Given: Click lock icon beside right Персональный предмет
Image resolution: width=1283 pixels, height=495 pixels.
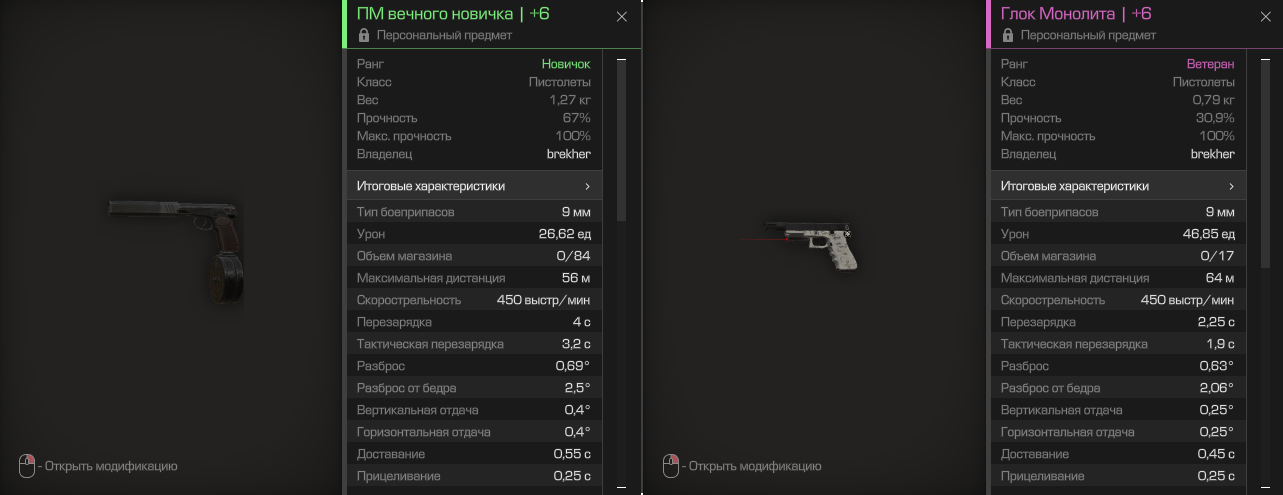Looking at the screenshot, I should click(1008, 35).
